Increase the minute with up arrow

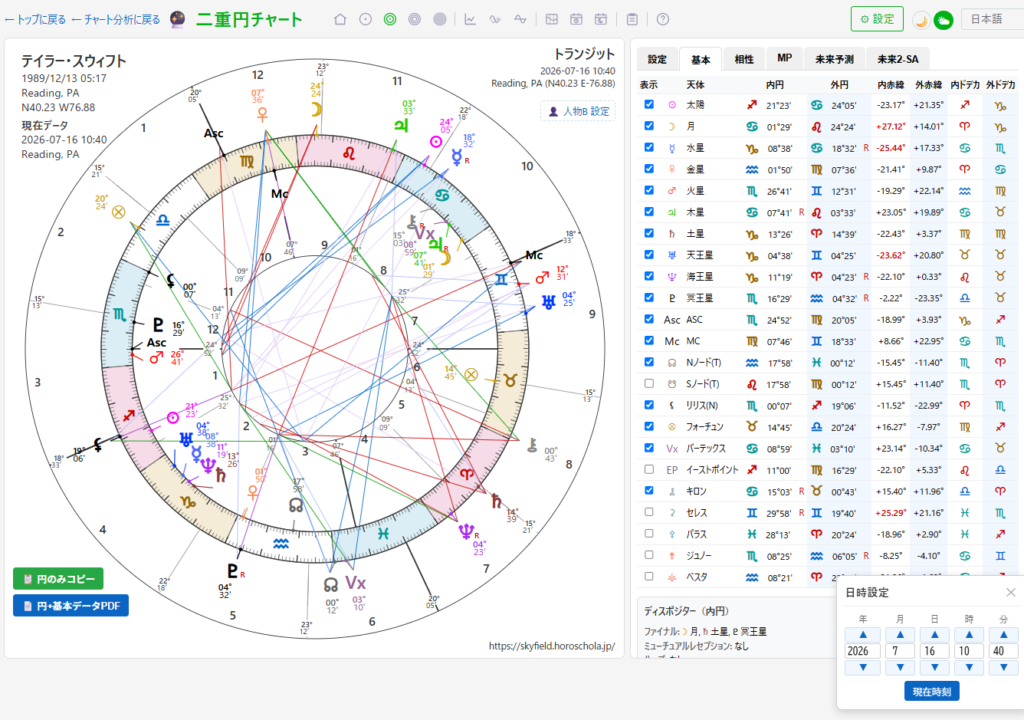coord(1004,634)
